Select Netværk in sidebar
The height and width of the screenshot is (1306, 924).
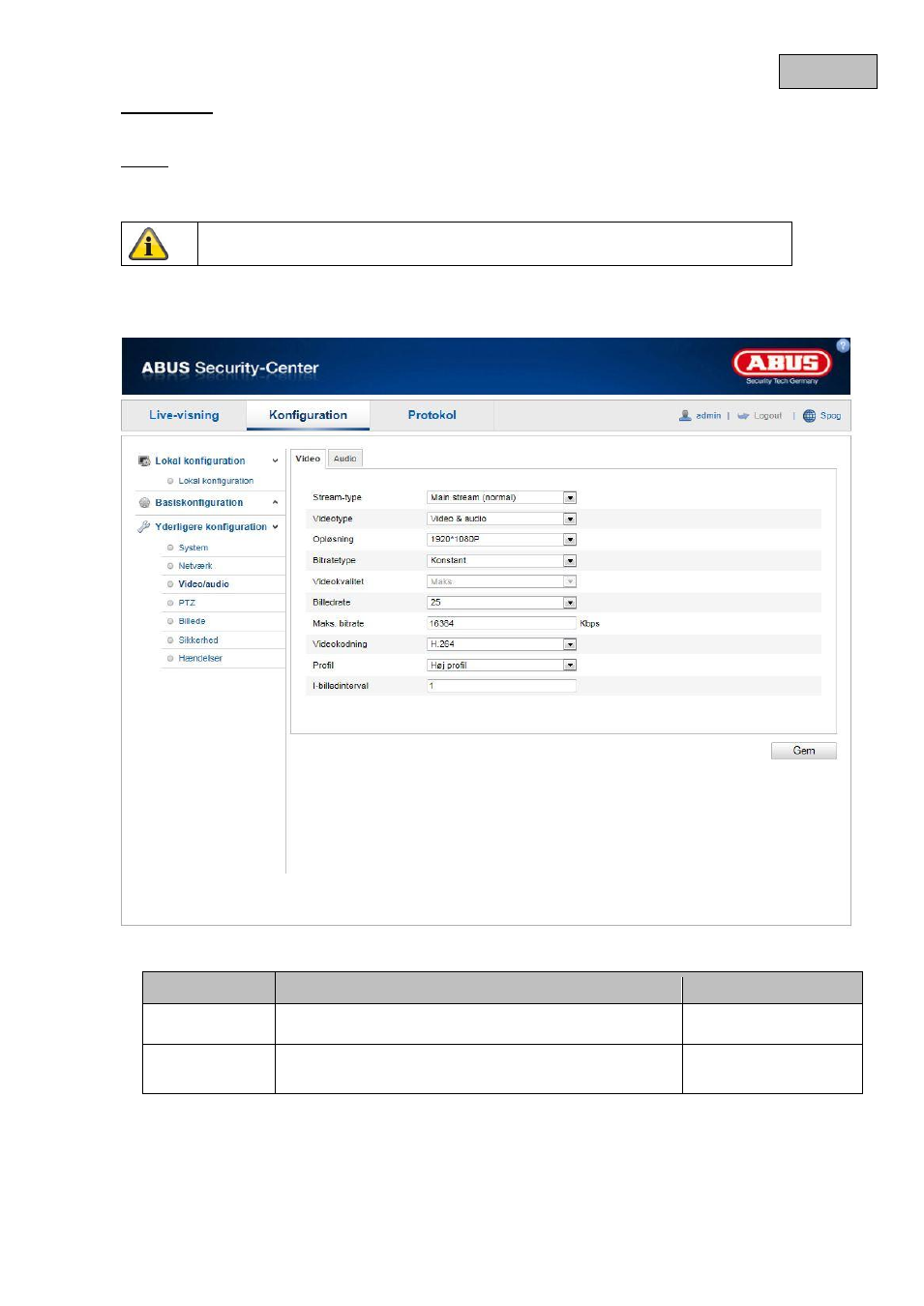click(x=195, y=566)
